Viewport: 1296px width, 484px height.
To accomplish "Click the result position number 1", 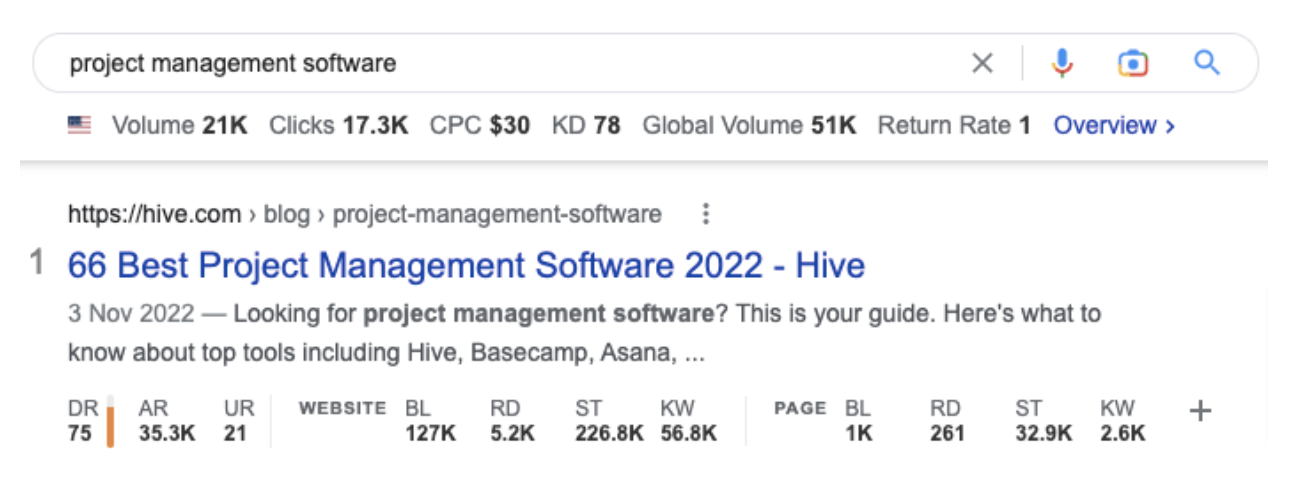I will point(37,263).
